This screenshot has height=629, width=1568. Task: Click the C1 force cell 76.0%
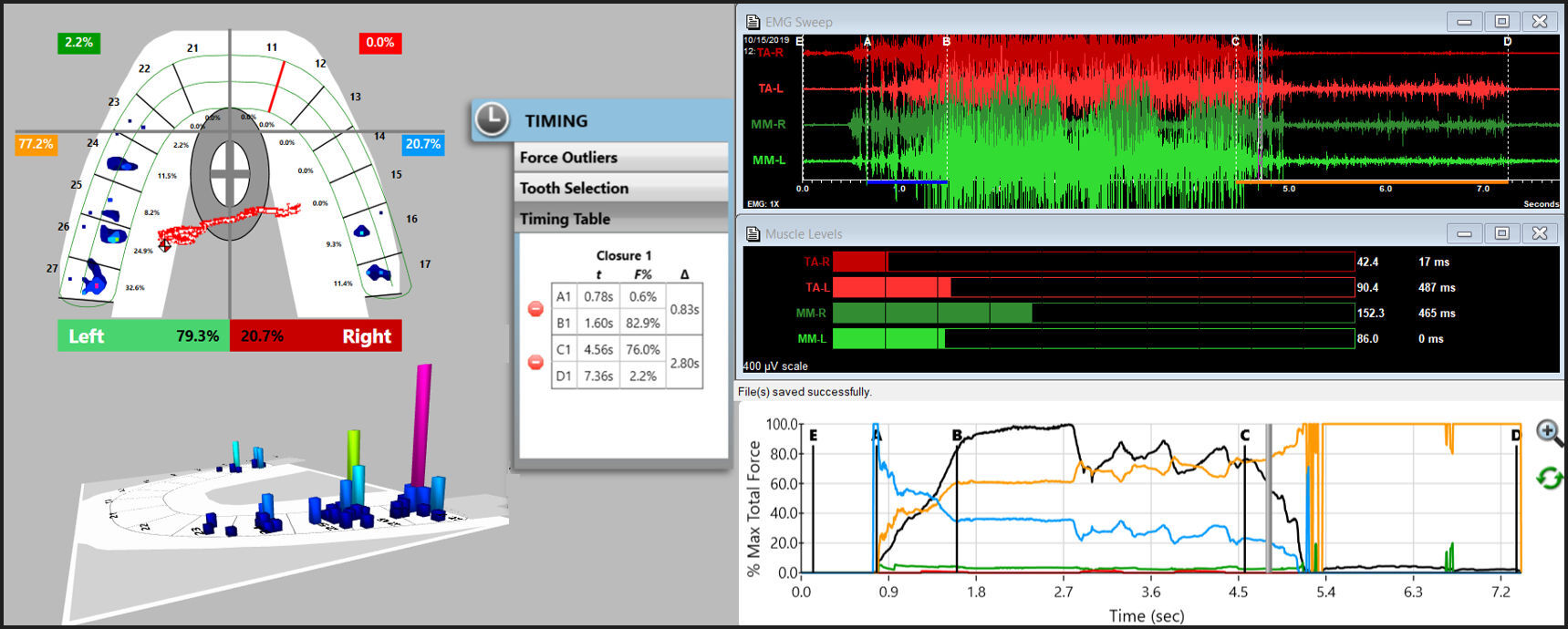click(643, 349)
